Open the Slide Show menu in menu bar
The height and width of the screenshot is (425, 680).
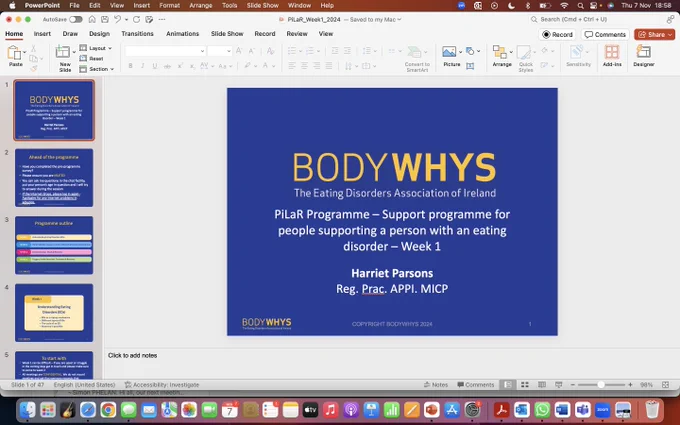pos(262,6)
